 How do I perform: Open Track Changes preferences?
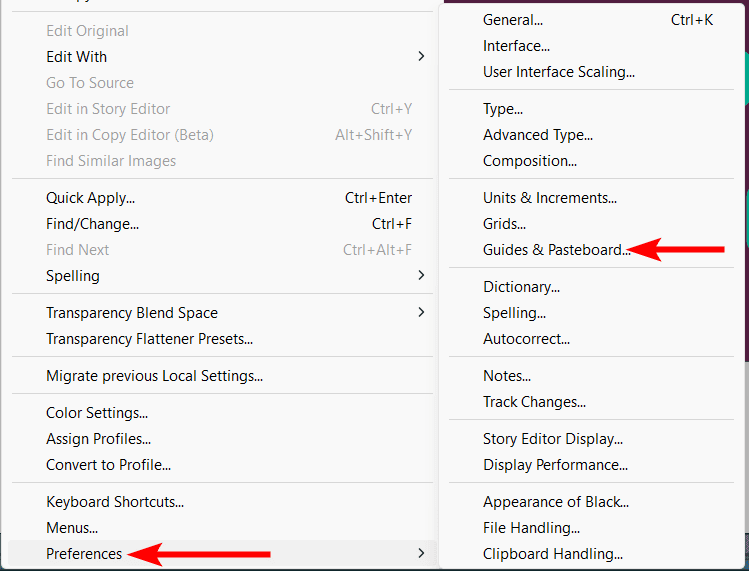pyautogui.click(x=534, y=402)
